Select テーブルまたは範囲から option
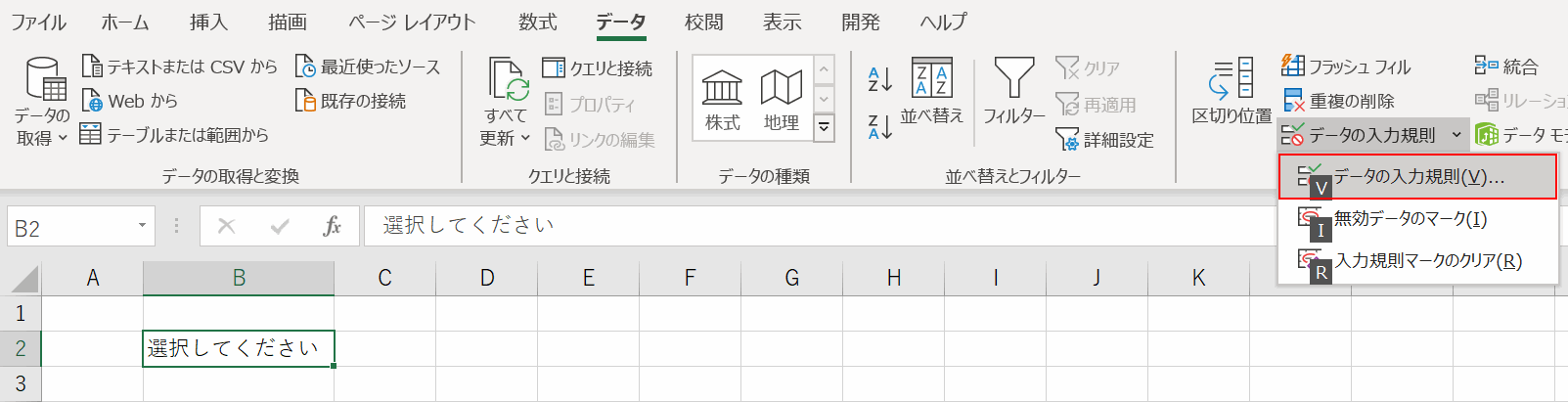The image size is (1568, 402). click(174, 135)
